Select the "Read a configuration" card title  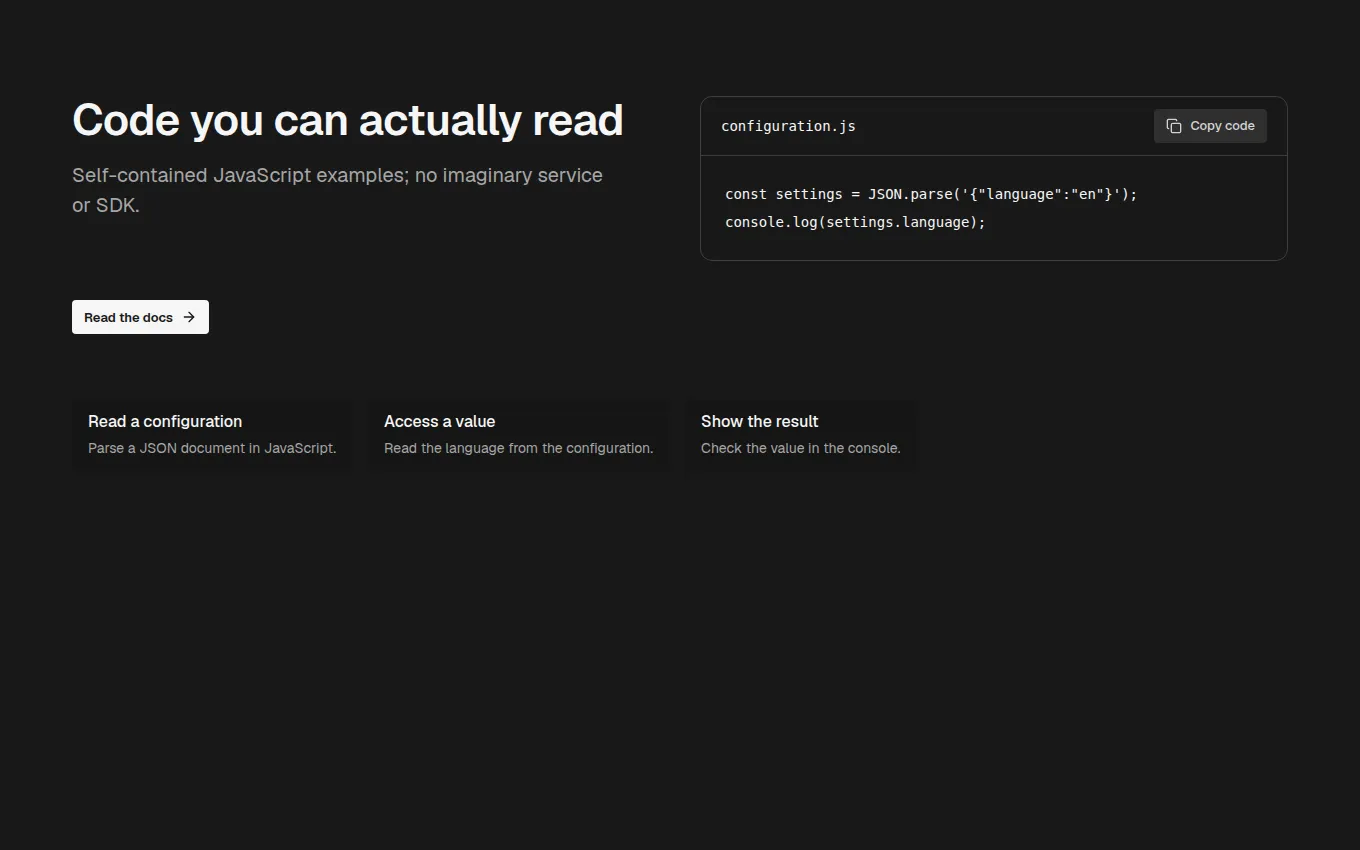165,421
